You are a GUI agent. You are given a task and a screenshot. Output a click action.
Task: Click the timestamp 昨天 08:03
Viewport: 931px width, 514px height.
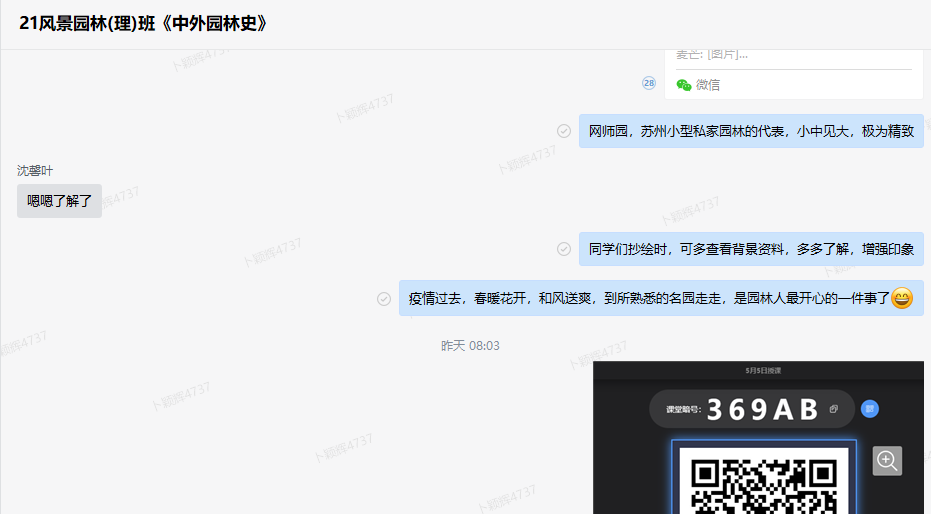pos(470,346)
